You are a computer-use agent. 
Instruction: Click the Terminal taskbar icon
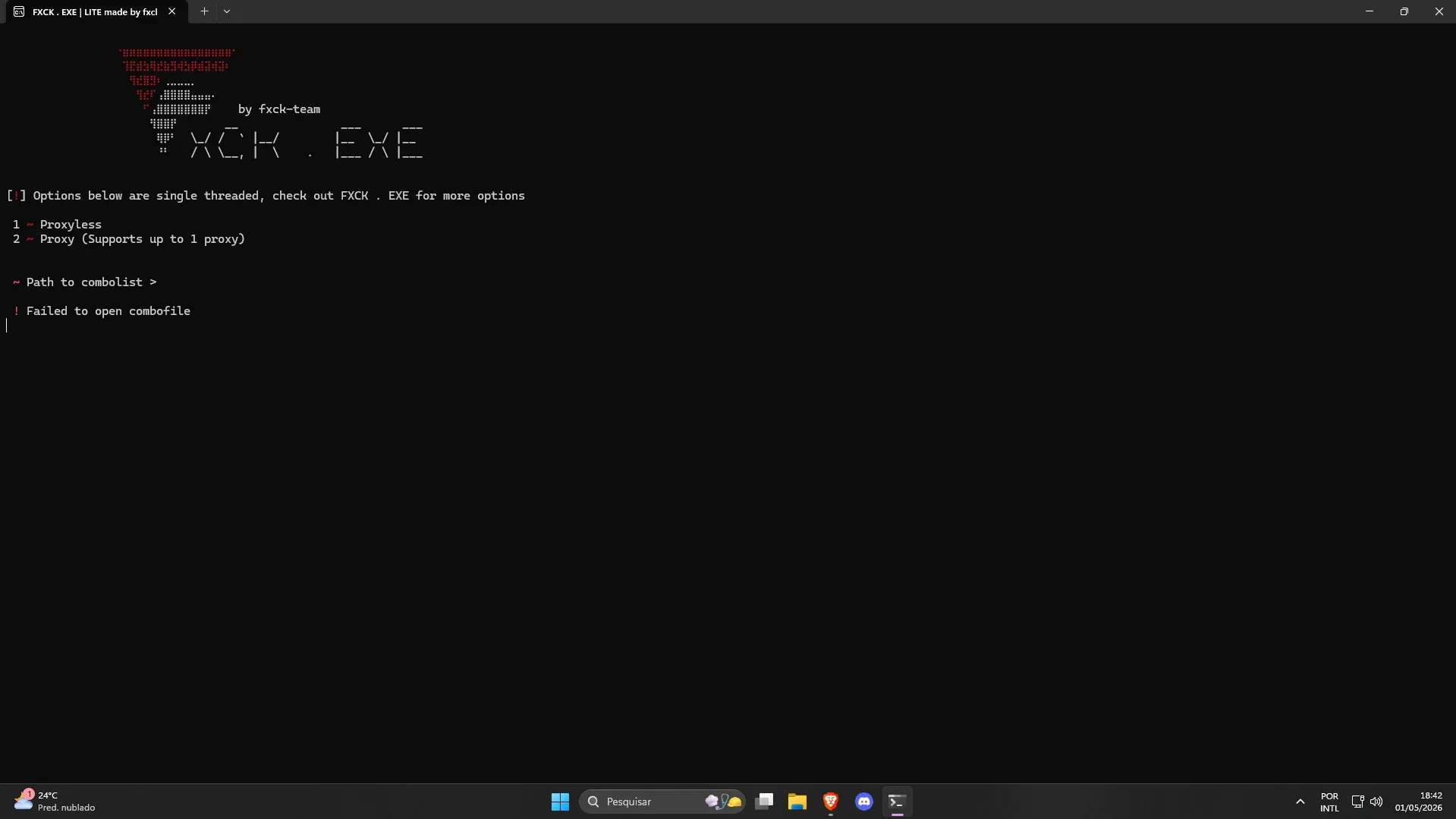tap(897, 802)
